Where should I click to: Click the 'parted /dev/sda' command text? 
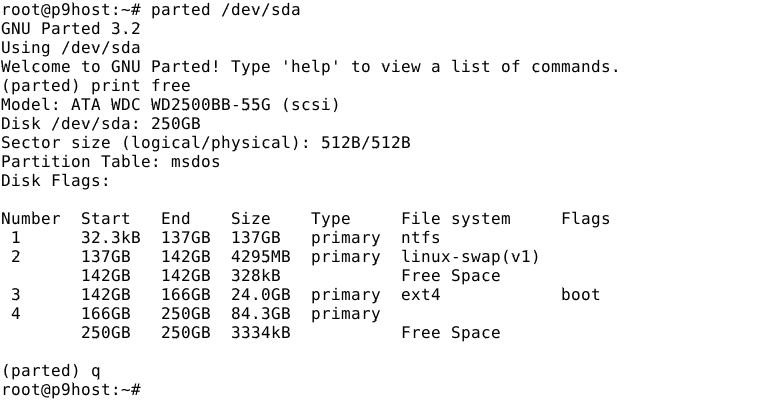point(225,10)
